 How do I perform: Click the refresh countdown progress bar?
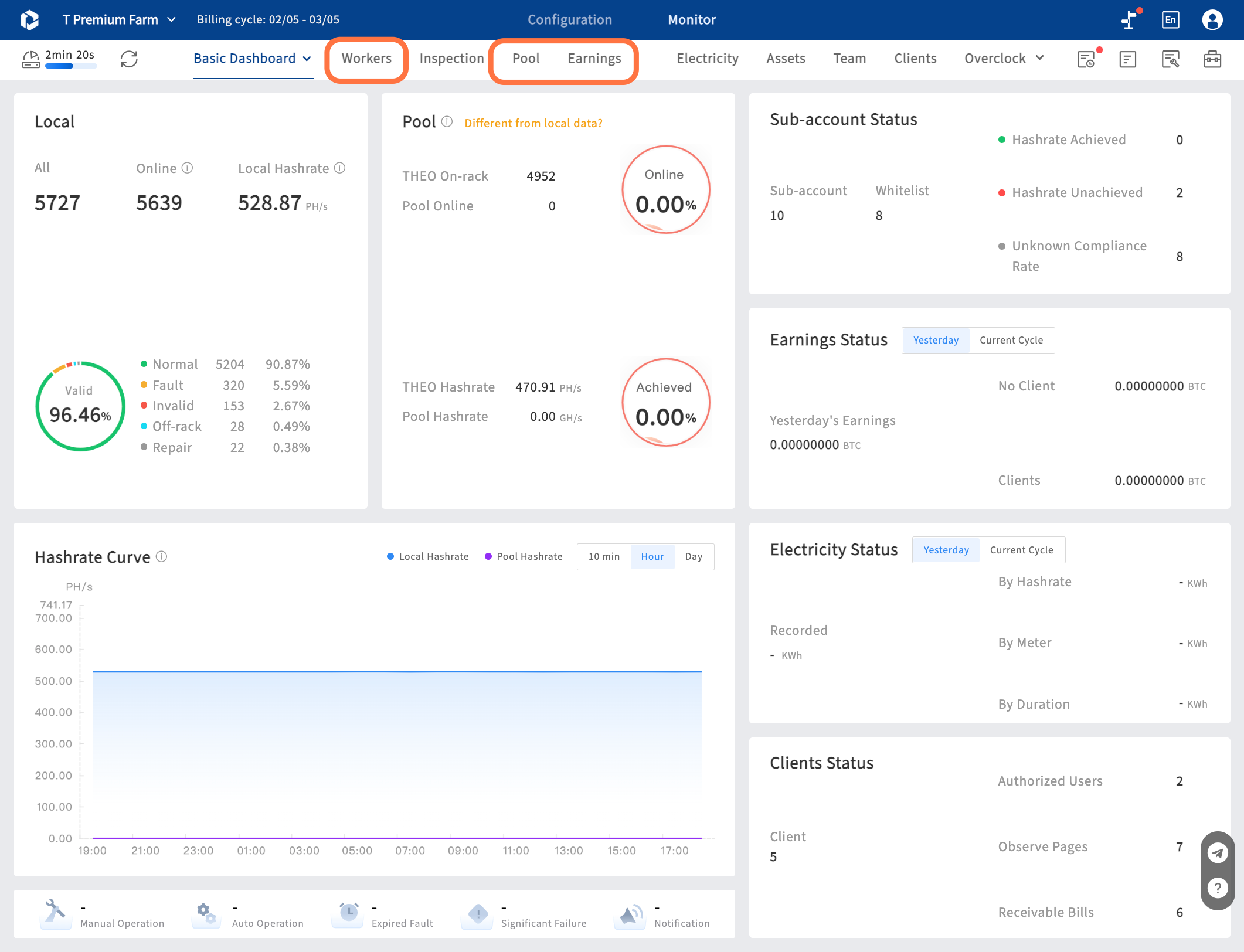coord(71,66)
